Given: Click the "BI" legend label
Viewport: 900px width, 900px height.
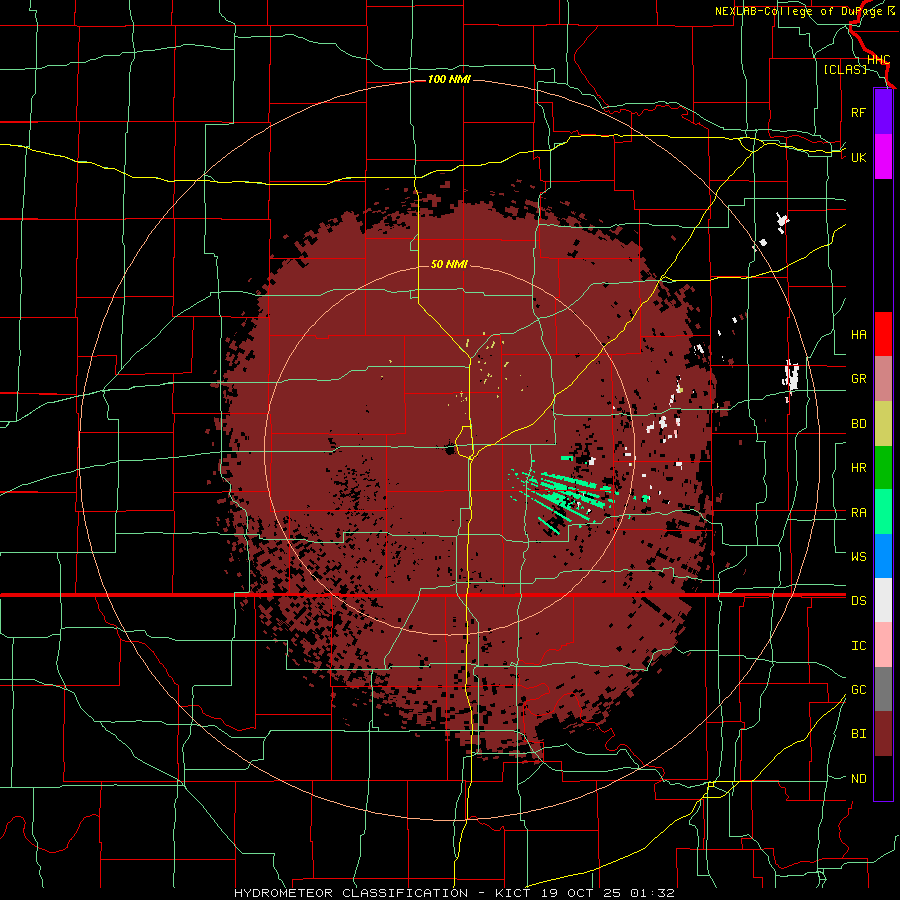Looking at the screenshot, I should [x=858, y=734].
